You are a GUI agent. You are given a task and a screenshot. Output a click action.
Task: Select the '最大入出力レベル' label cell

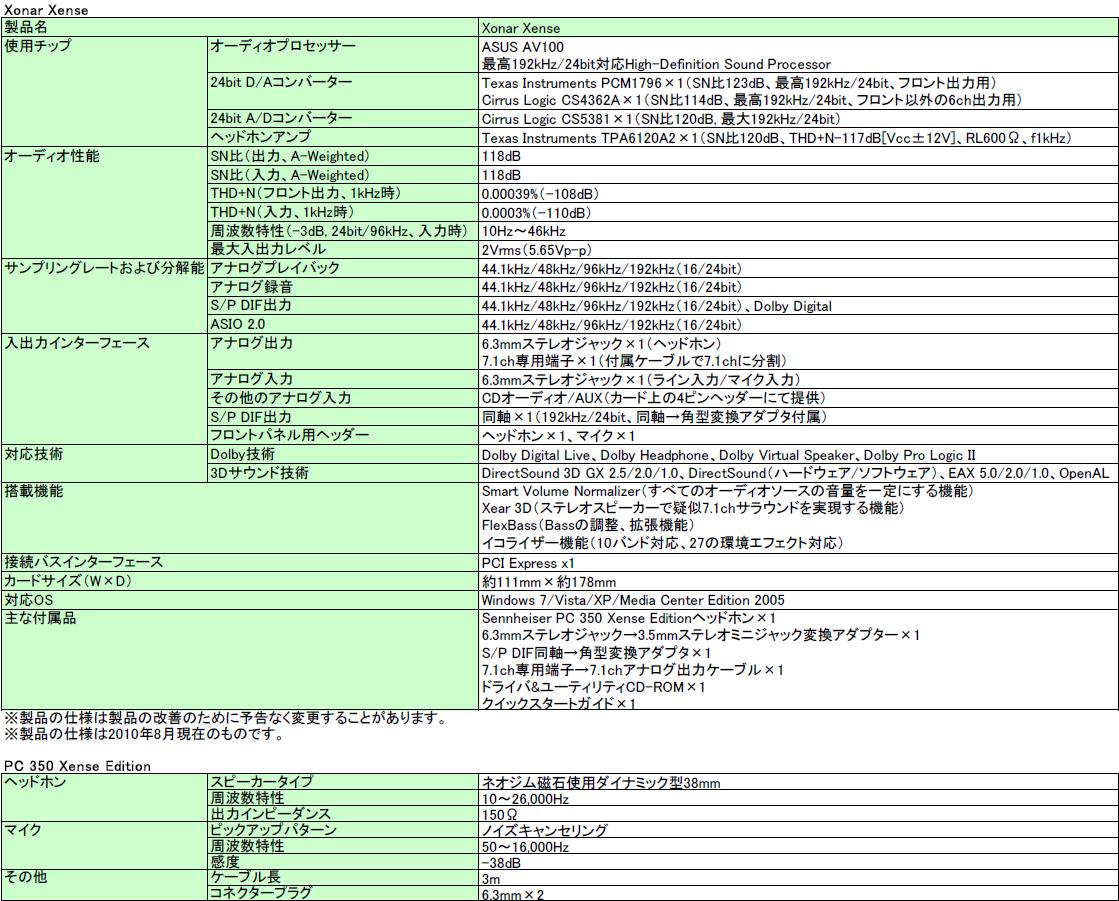click(343, 249)
